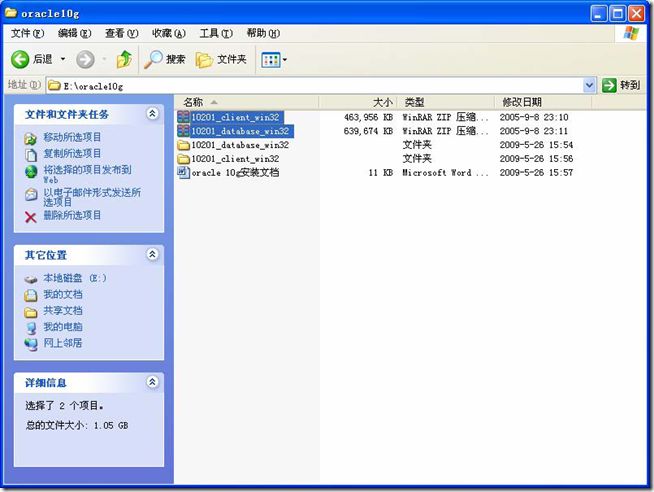Click the 2009-5-26 15:57 date cell
This screenshot has height=492, width=654.
(x=536, y=172)
